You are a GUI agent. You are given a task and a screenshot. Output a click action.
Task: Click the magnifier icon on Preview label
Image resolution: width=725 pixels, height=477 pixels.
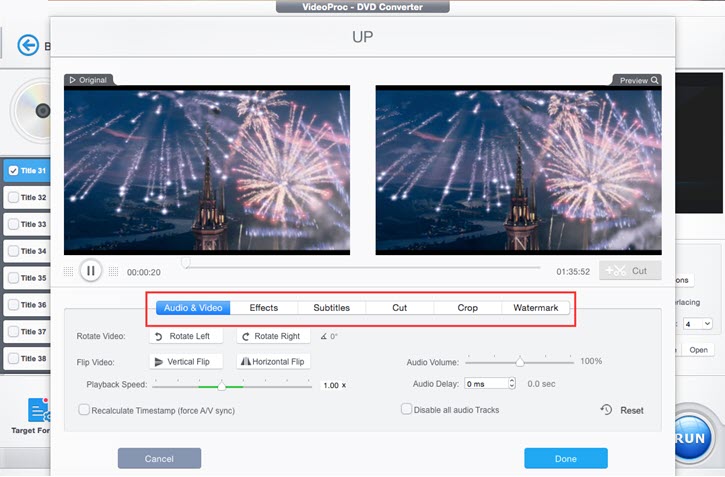coord(655,80)
